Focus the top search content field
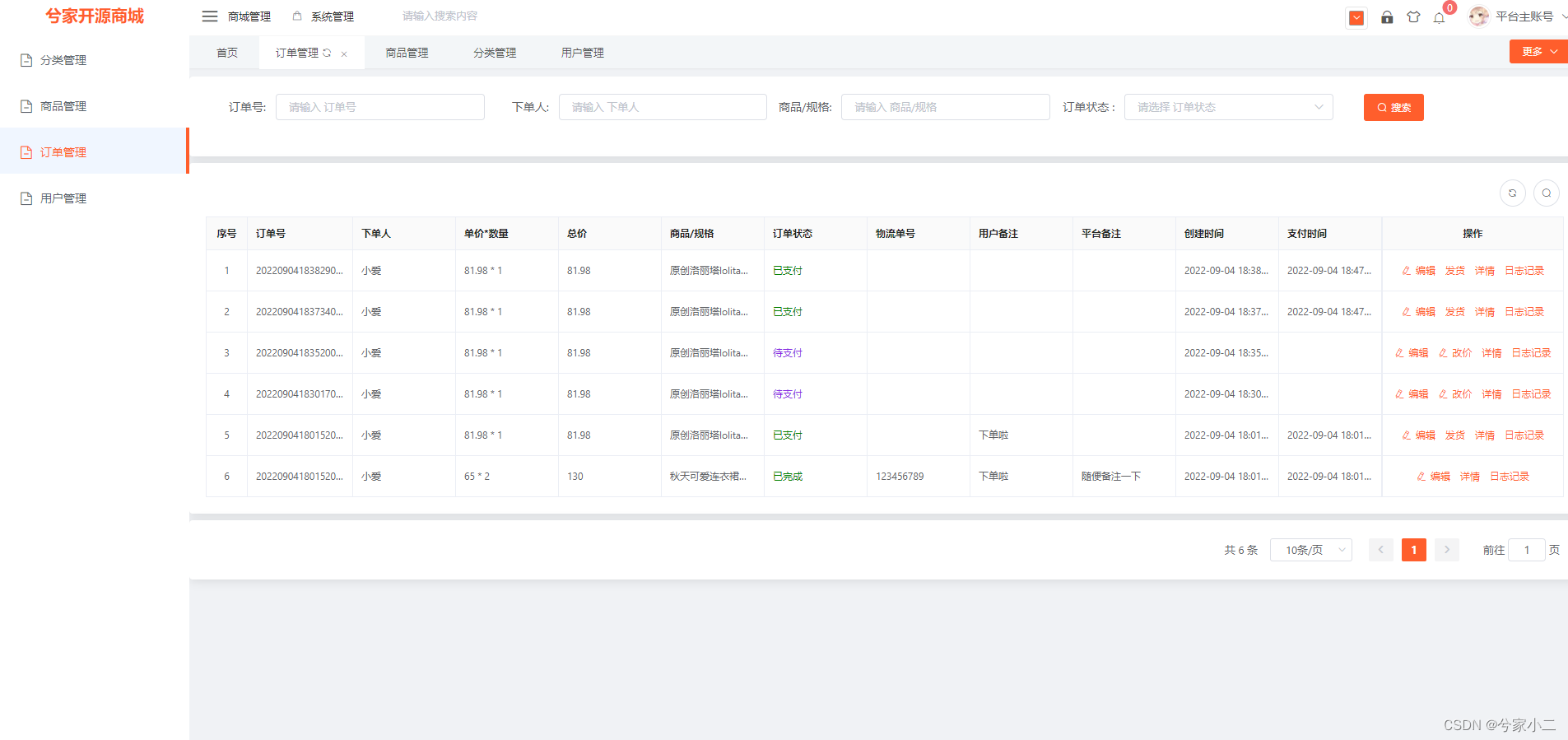The height and width of the screenshot is (740, 1568). pyautogui.click(x=440, y=16)
